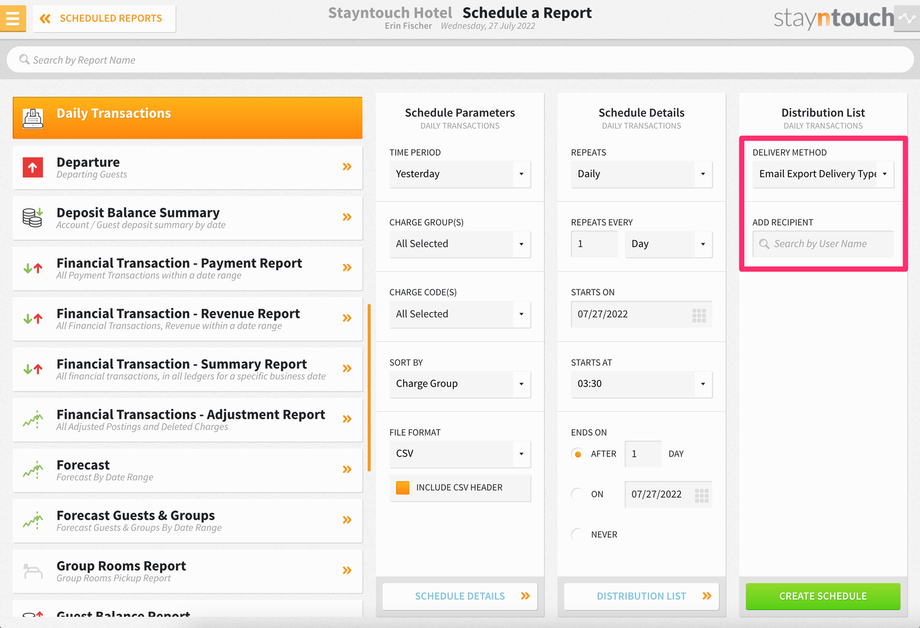Click chevron on Forecast row
This screenshot has height=628, width=920.
tap(347, 470)
